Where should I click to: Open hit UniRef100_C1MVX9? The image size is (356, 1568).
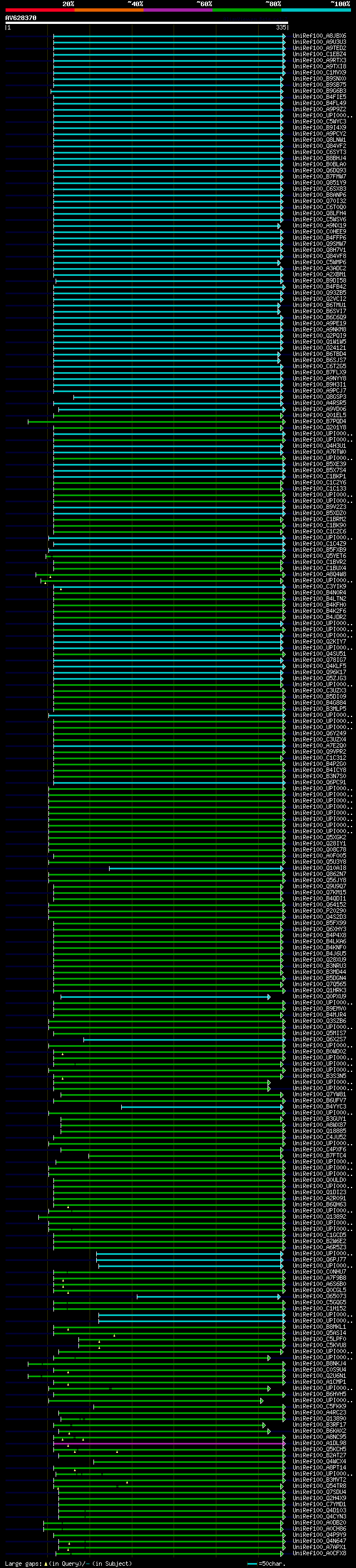tap(319, 72)
